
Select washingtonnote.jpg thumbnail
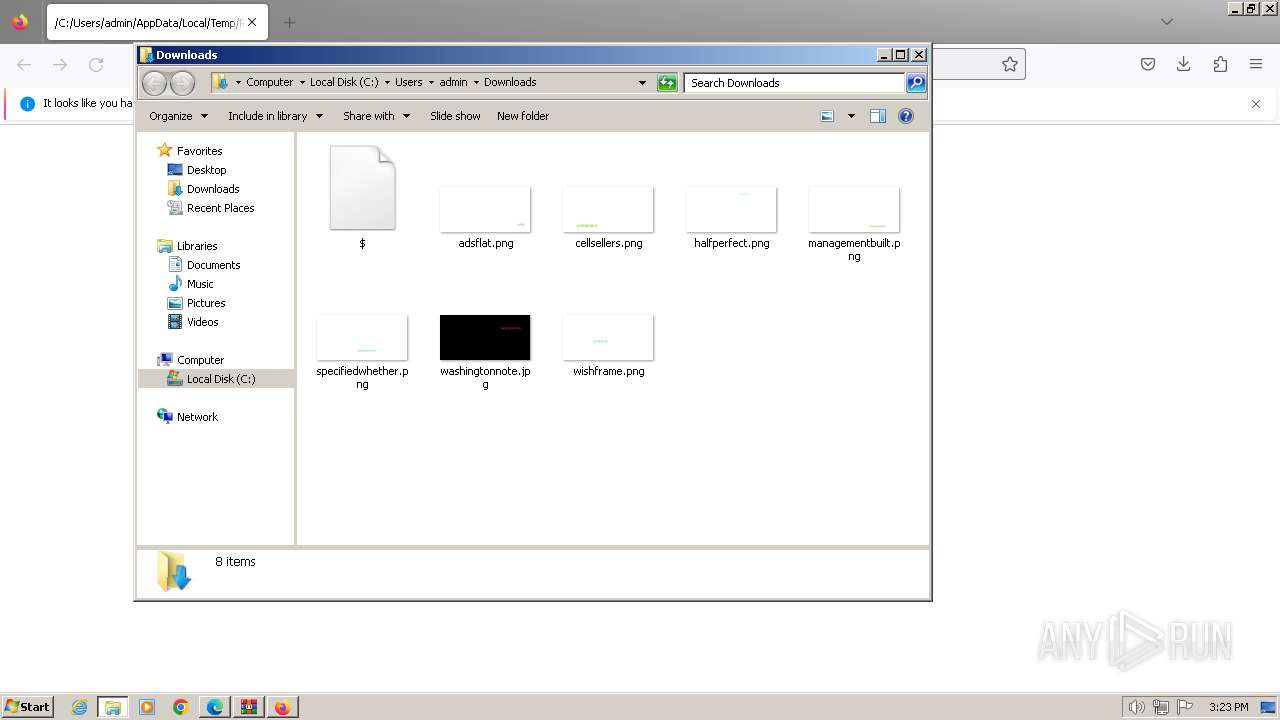point(485,337)
